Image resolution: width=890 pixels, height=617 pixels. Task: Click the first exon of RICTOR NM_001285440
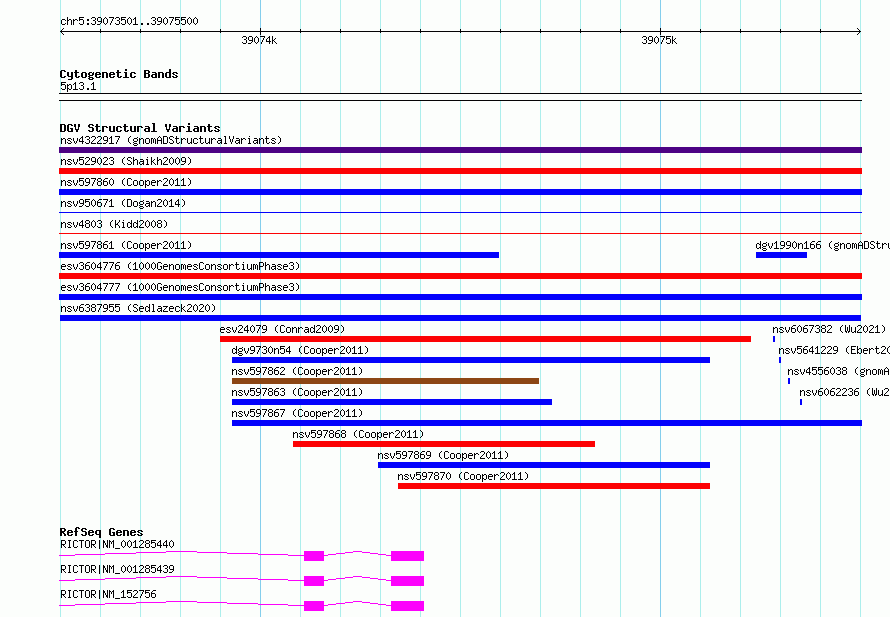[314, 556]
